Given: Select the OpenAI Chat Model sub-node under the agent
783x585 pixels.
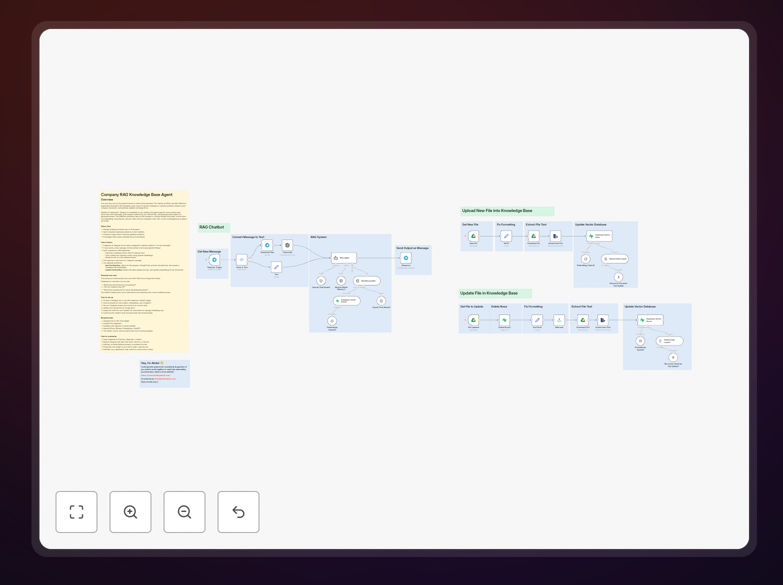Looking at the screenshot, I should coord(321,281).
